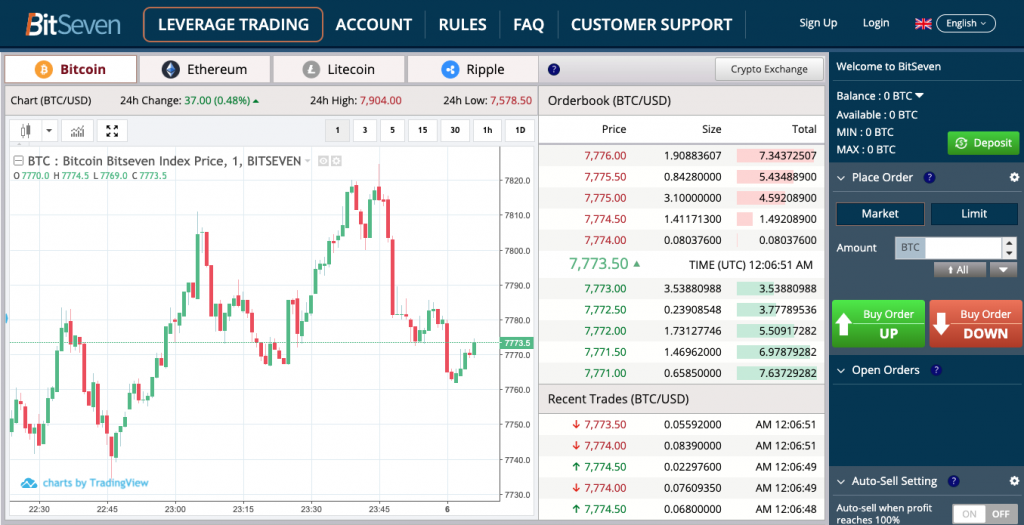Viewport: 1024px width, 525px height.
Task: Click the Litecoin coin icon
Action: pyautogui.click(x=311, y=69)
